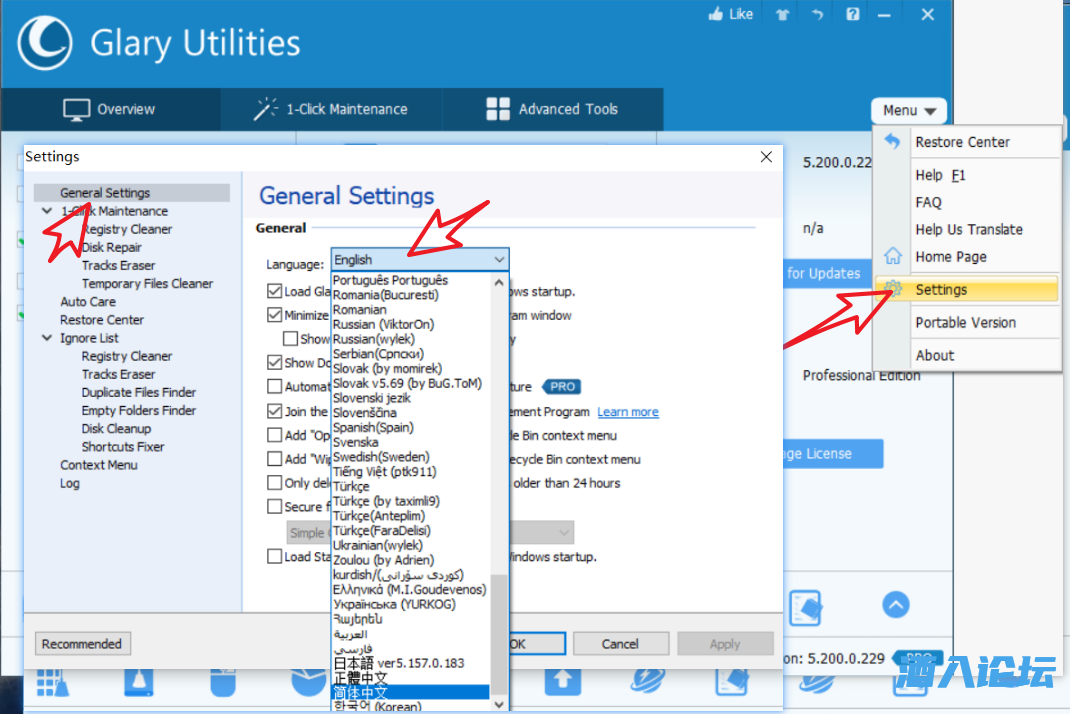Click the undo arrow icon in title bar
Image resolution: width=1070 pixels, height=714 pixels.
[x=817, y=14]
